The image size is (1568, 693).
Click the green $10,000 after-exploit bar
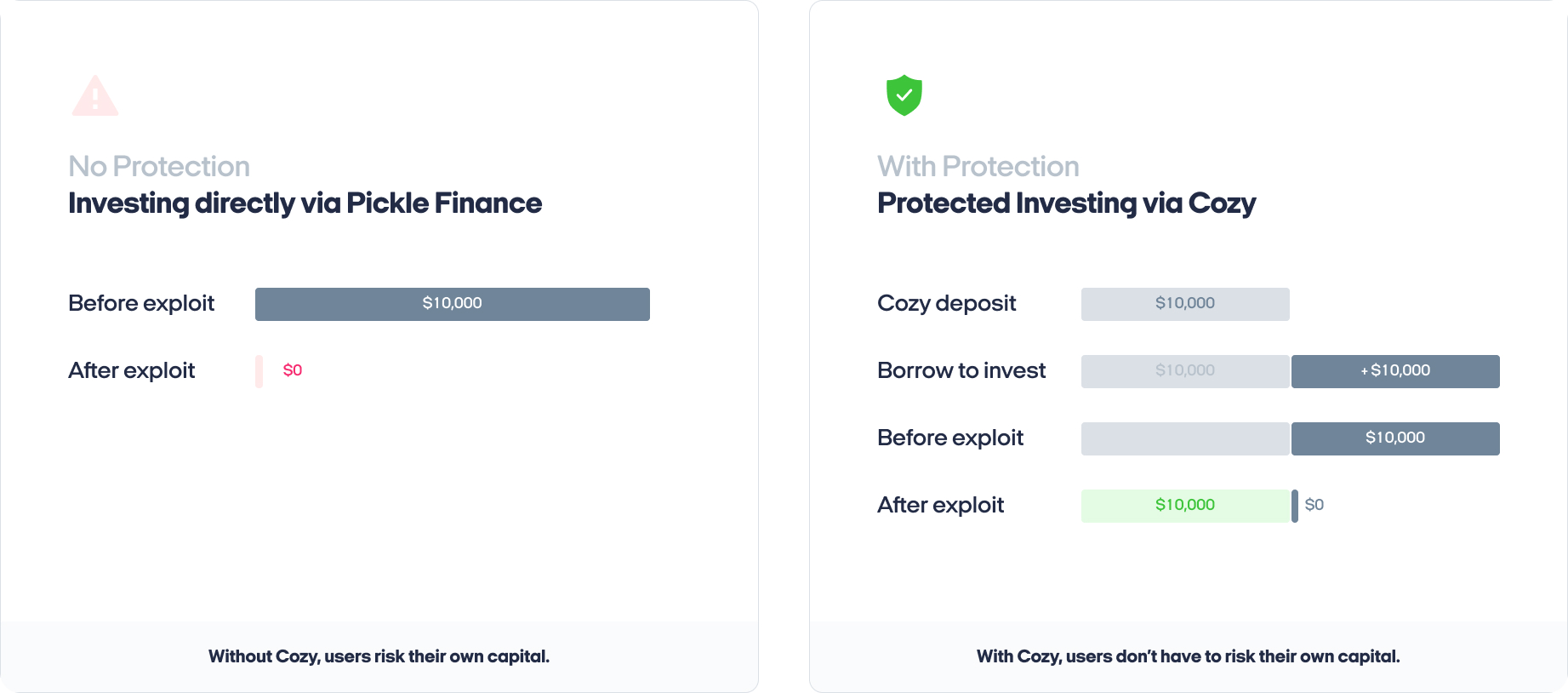tap(1185, 506)
